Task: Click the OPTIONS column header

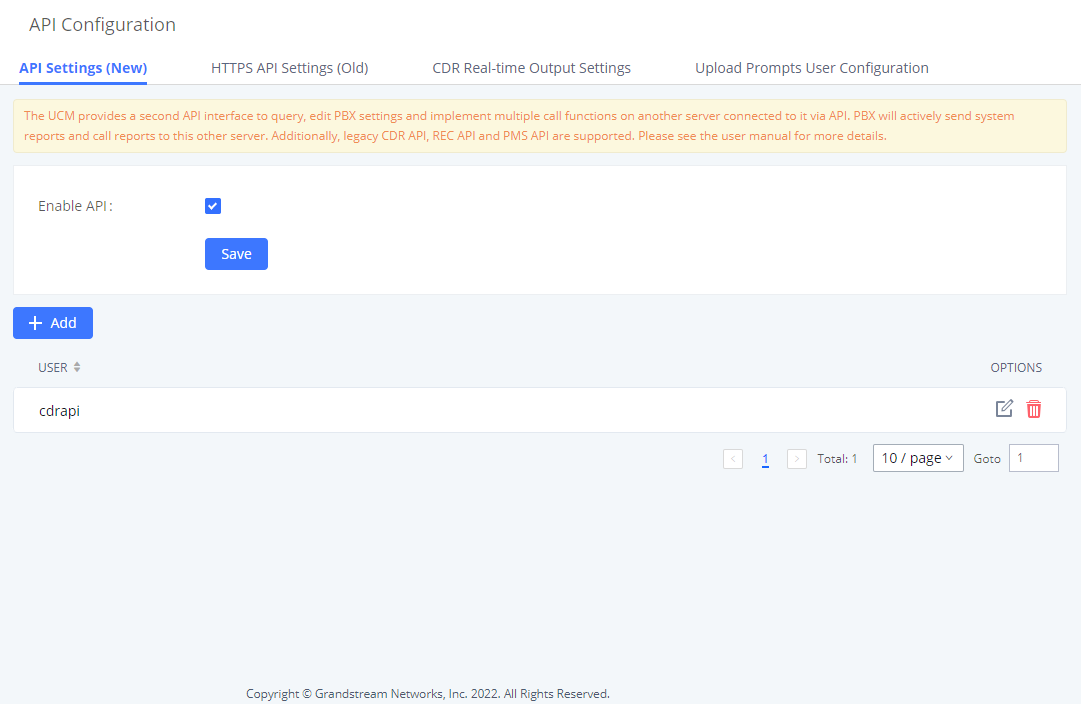Action: [1016, 368]
